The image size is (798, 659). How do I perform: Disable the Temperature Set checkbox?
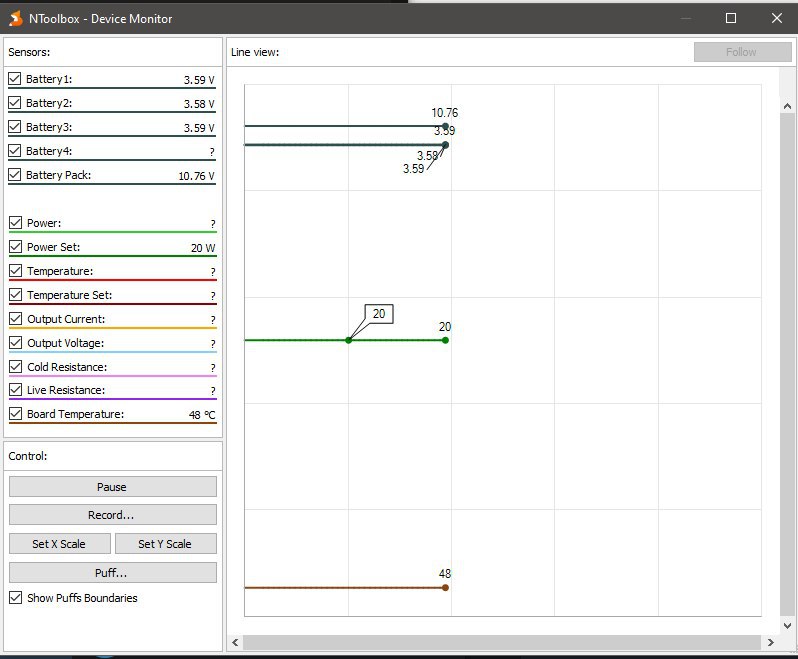coord(16,295)
